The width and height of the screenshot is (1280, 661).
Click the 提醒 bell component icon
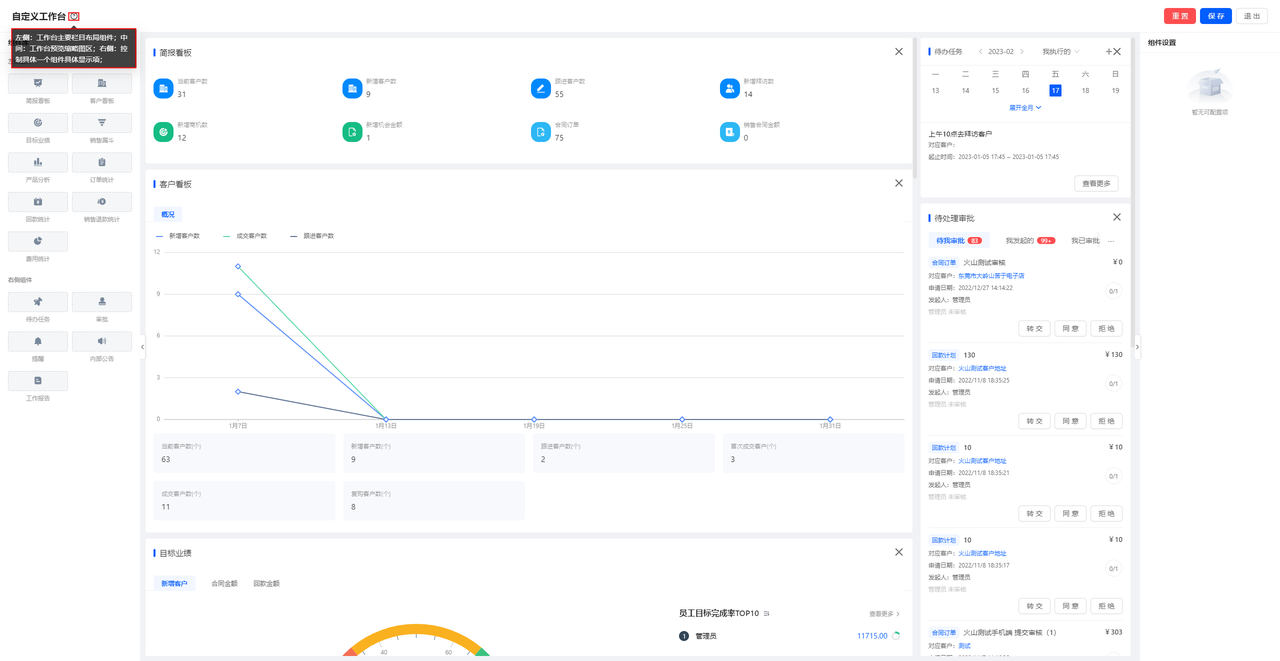(38, 342)
